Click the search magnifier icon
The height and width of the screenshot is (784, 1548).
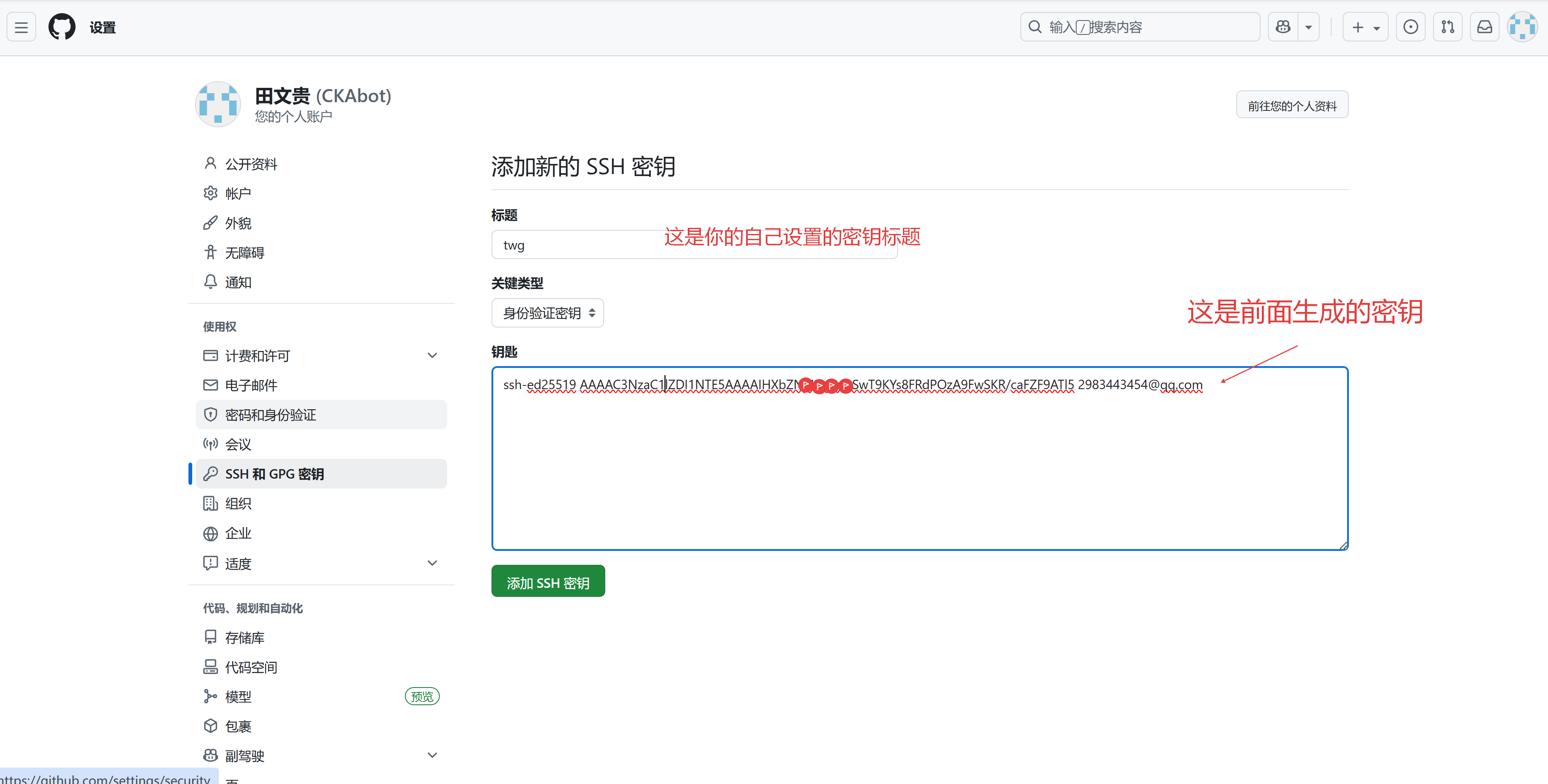pyautogui.click(x=1035, y=27)
